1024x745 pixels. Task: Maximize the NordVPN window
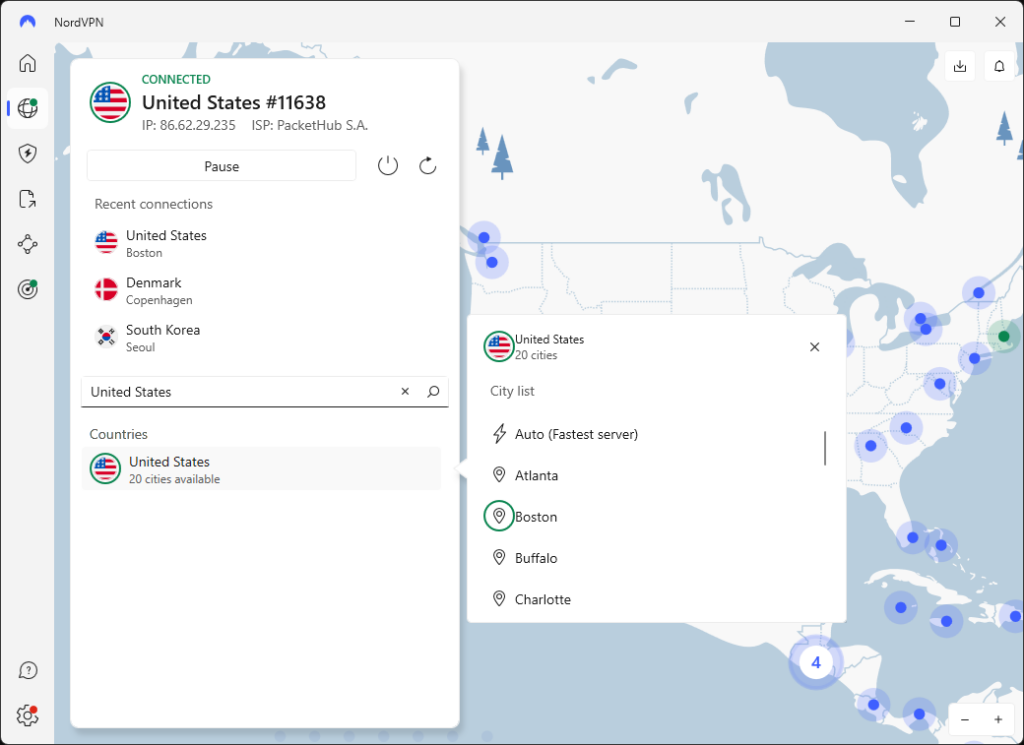955,22
